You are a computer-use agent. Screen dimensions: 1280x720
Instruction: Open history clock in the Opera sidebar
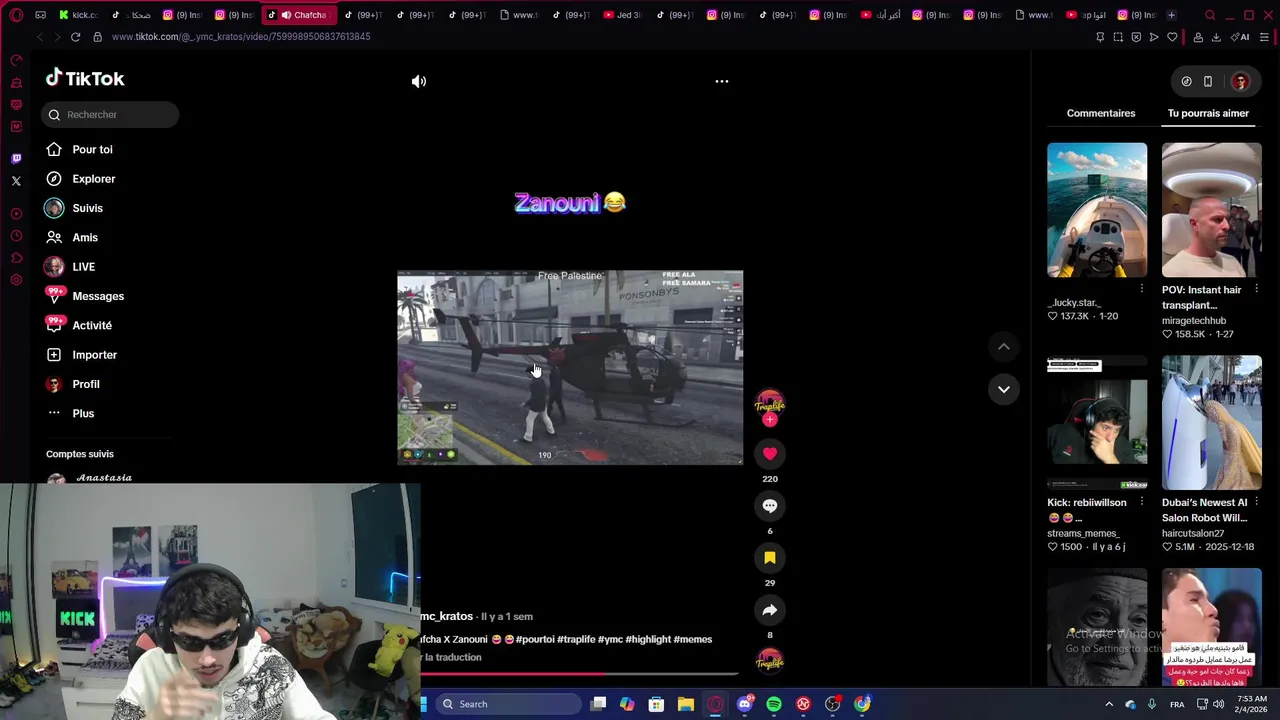[16, 236]
